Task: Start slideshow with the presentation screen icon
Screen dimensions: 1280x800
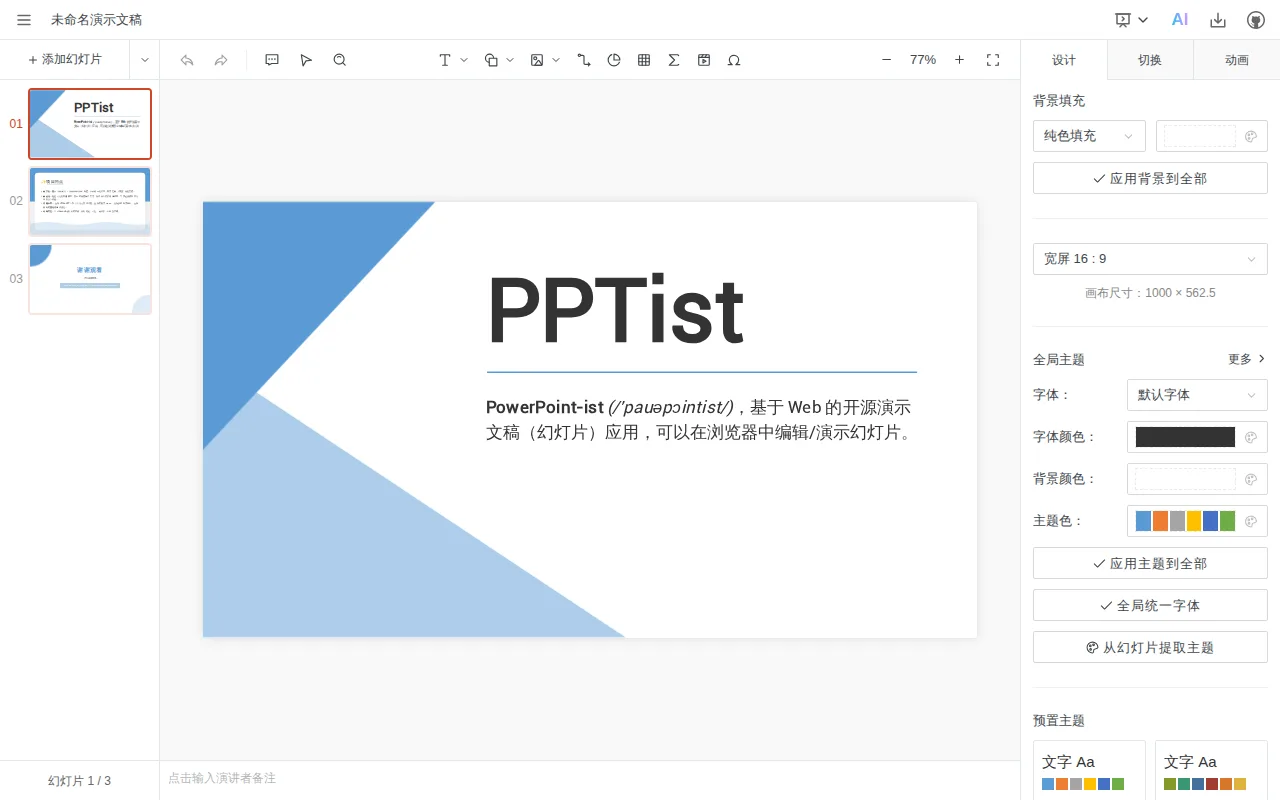Action: point(1123,20)
